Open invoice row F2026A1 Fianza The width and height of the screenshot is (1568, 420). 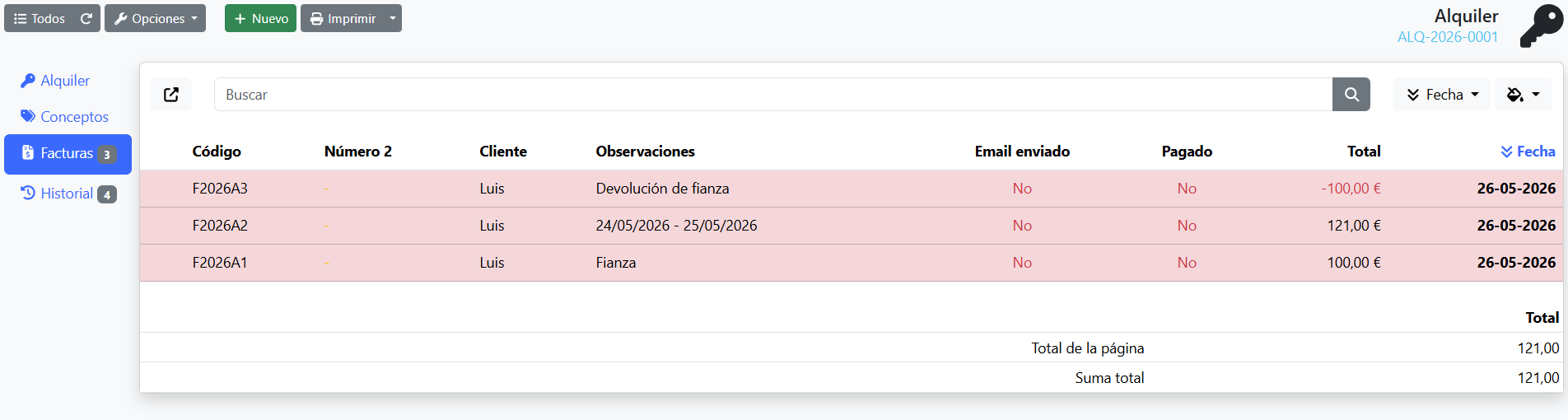pos(853,263)
